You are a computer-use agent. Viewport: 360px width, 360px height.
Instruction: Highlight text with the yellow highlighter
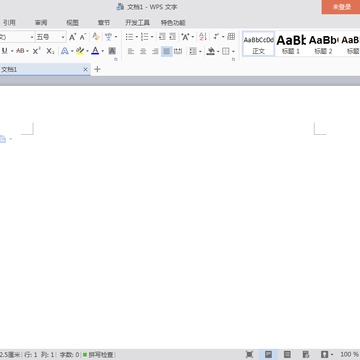[80, 51]
